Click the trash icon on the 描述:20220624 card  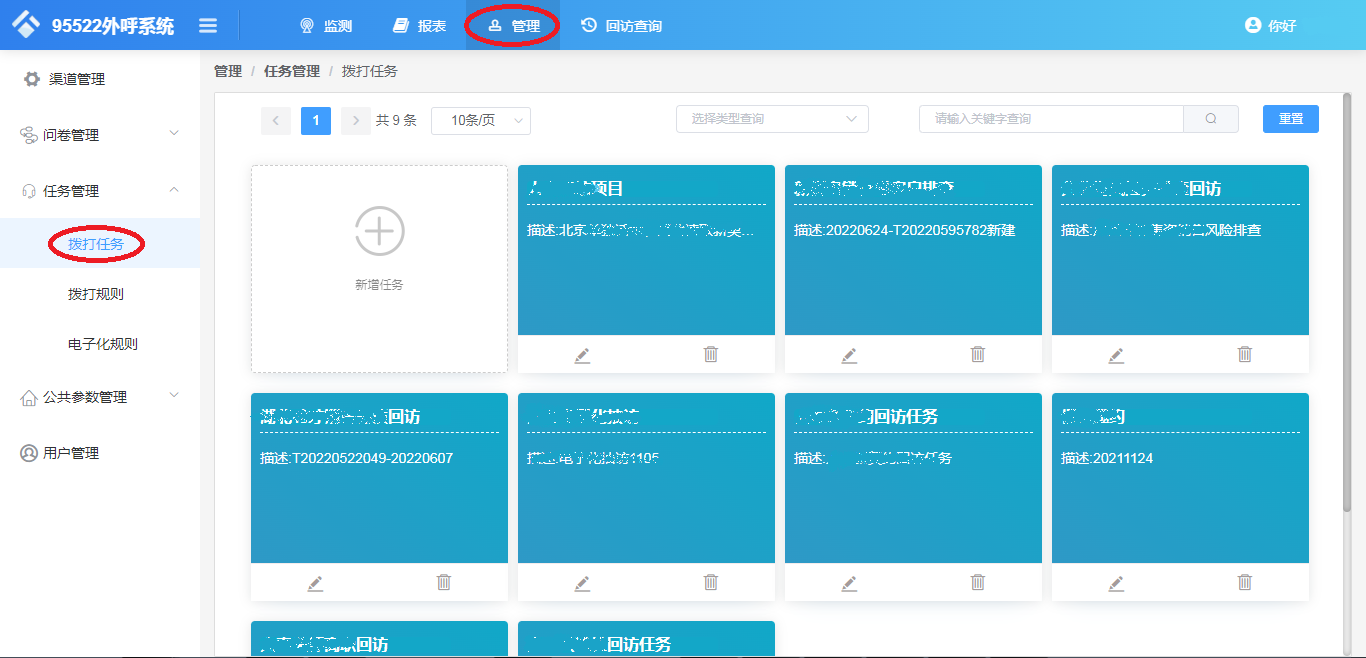click(x=977, y=353)
